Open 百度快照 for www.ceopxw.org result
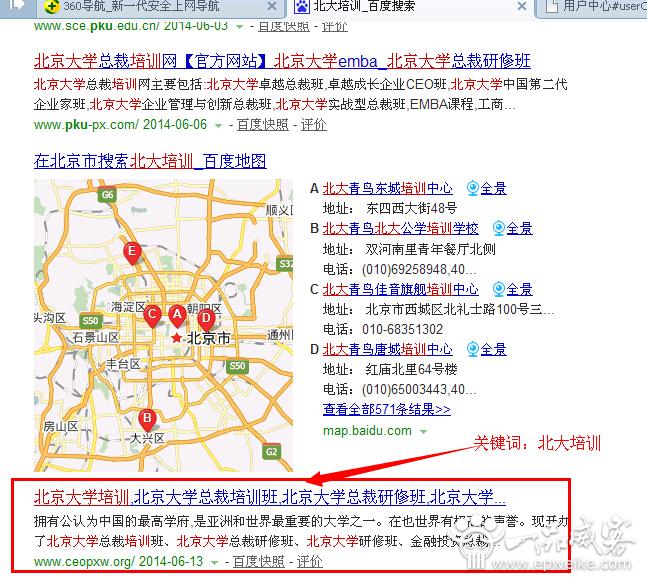The height and width of the screenshot is (584, 647). [x=259, y=562]
